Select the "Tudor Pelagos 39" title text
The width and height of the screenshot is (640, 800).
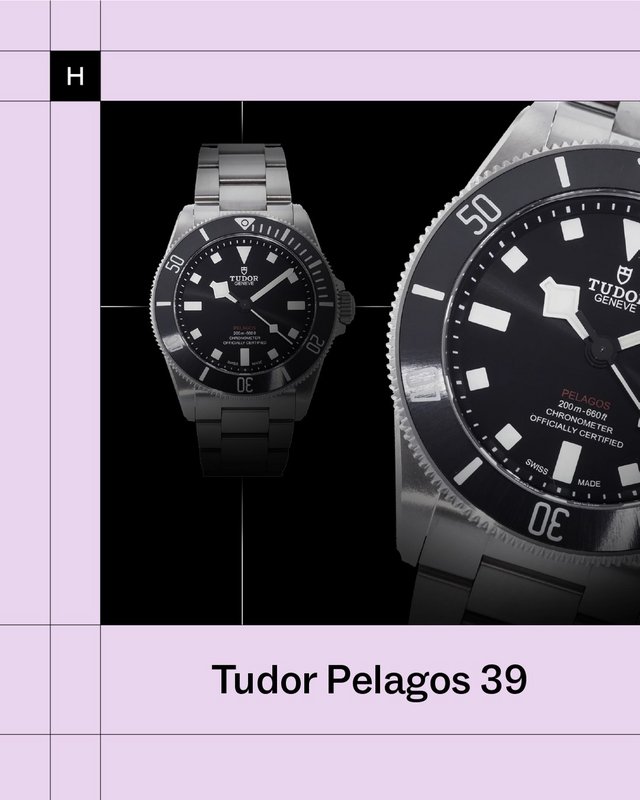[369, 680]
